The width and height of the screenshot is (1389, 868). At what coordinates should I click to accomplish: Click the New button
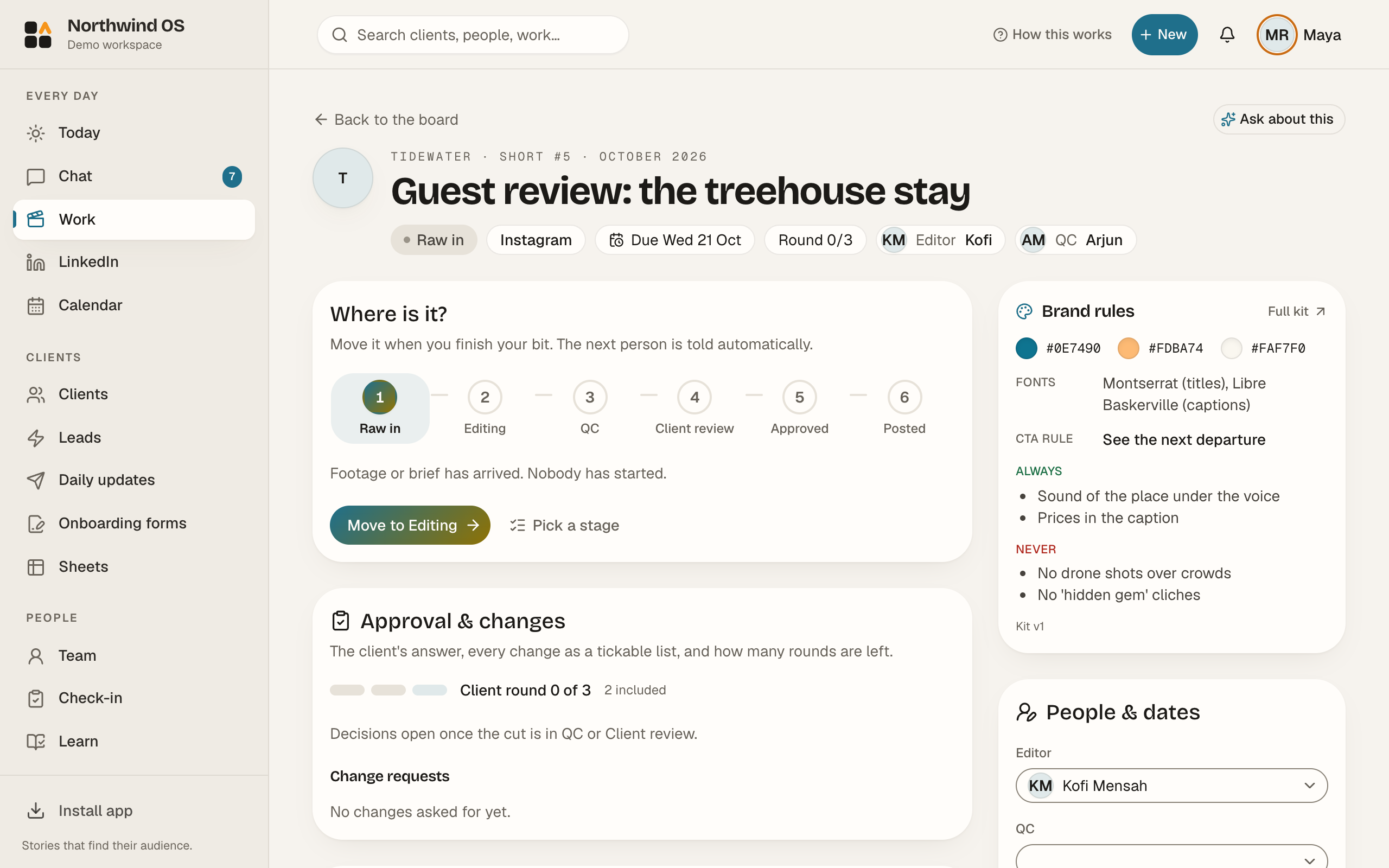1164,34
